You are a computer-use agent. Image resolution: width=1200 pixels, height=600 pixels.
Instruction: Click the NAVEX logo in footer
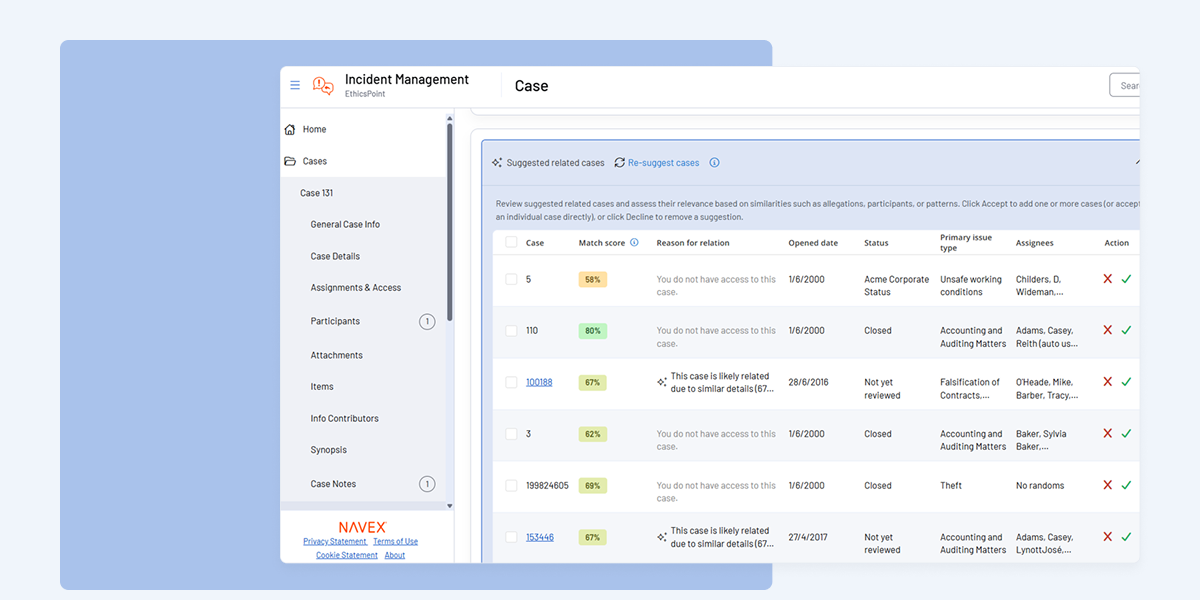pos(362,527)
